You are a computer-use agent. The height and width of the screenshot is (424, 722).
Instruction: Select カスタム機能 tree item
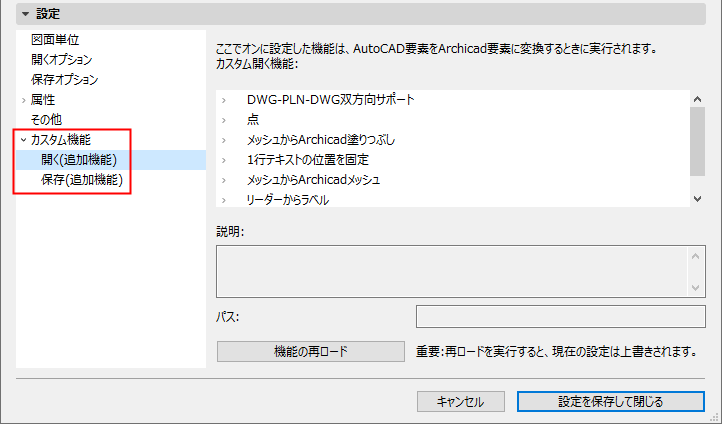point(61,139)
